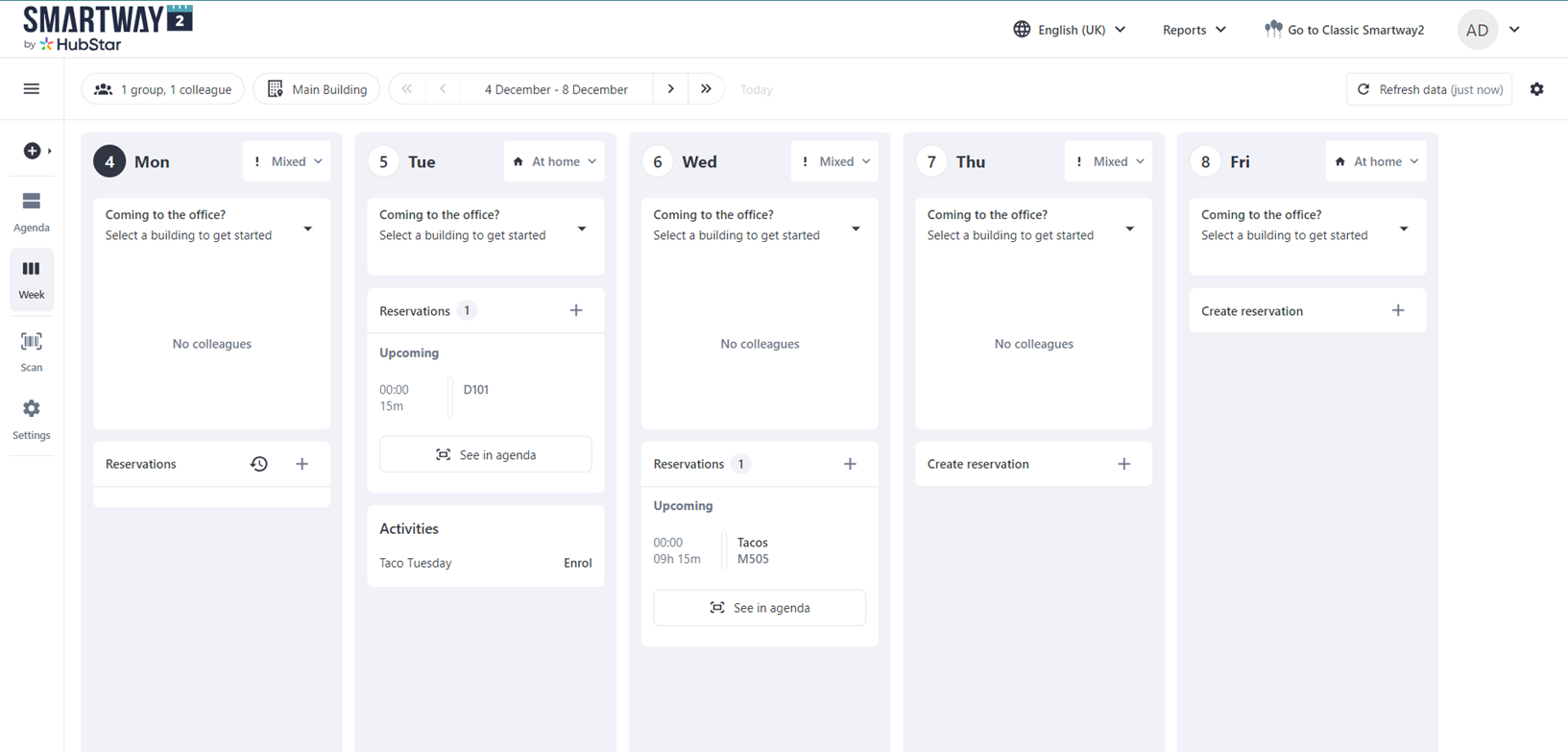
Task: Open Tuesday's At home status dropdown
Action: [x=554, y=161]
